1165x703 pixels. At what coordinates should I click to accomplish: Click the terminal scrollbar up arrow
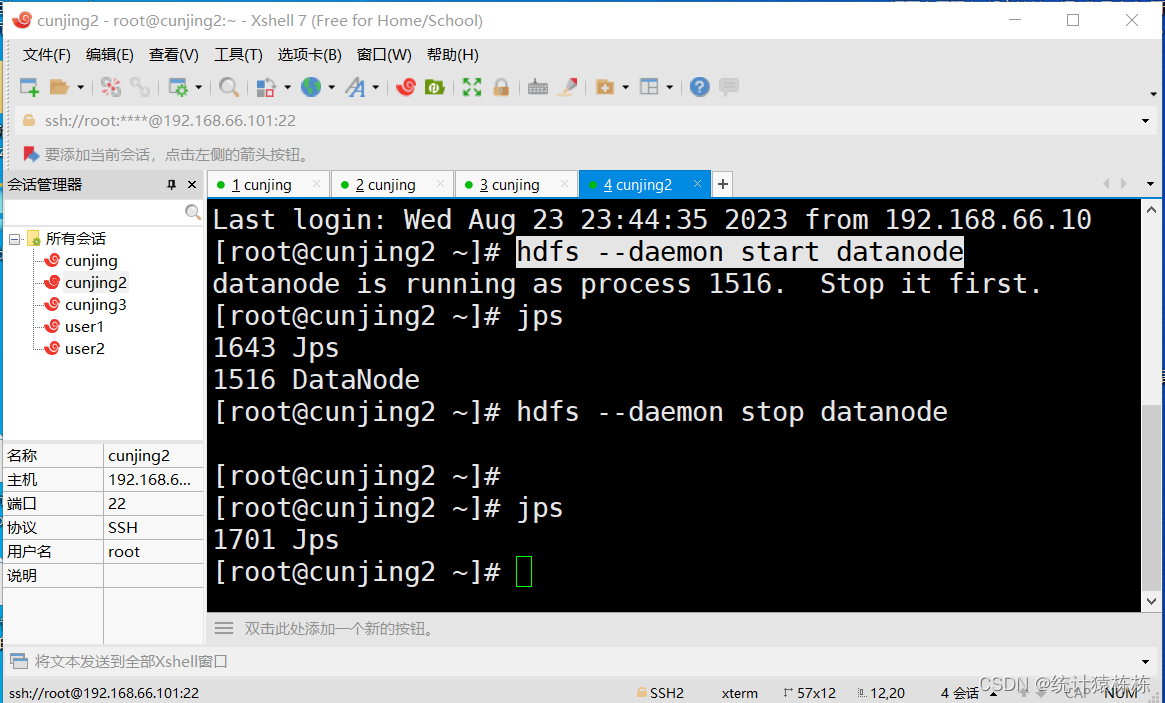(x=1151, y=210)
